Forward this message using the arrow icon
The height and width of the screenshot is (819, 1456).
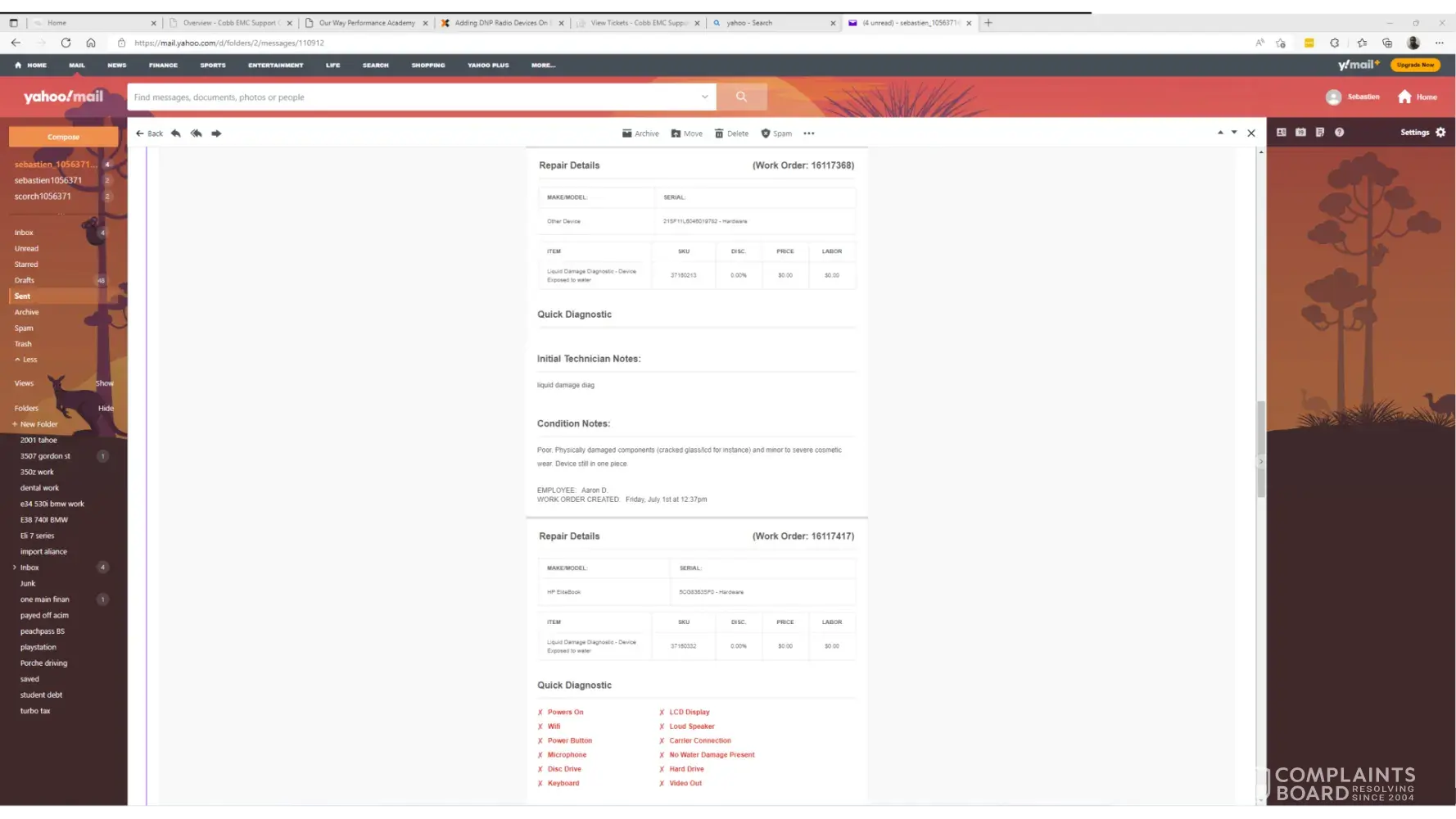(x=216, y=133)
